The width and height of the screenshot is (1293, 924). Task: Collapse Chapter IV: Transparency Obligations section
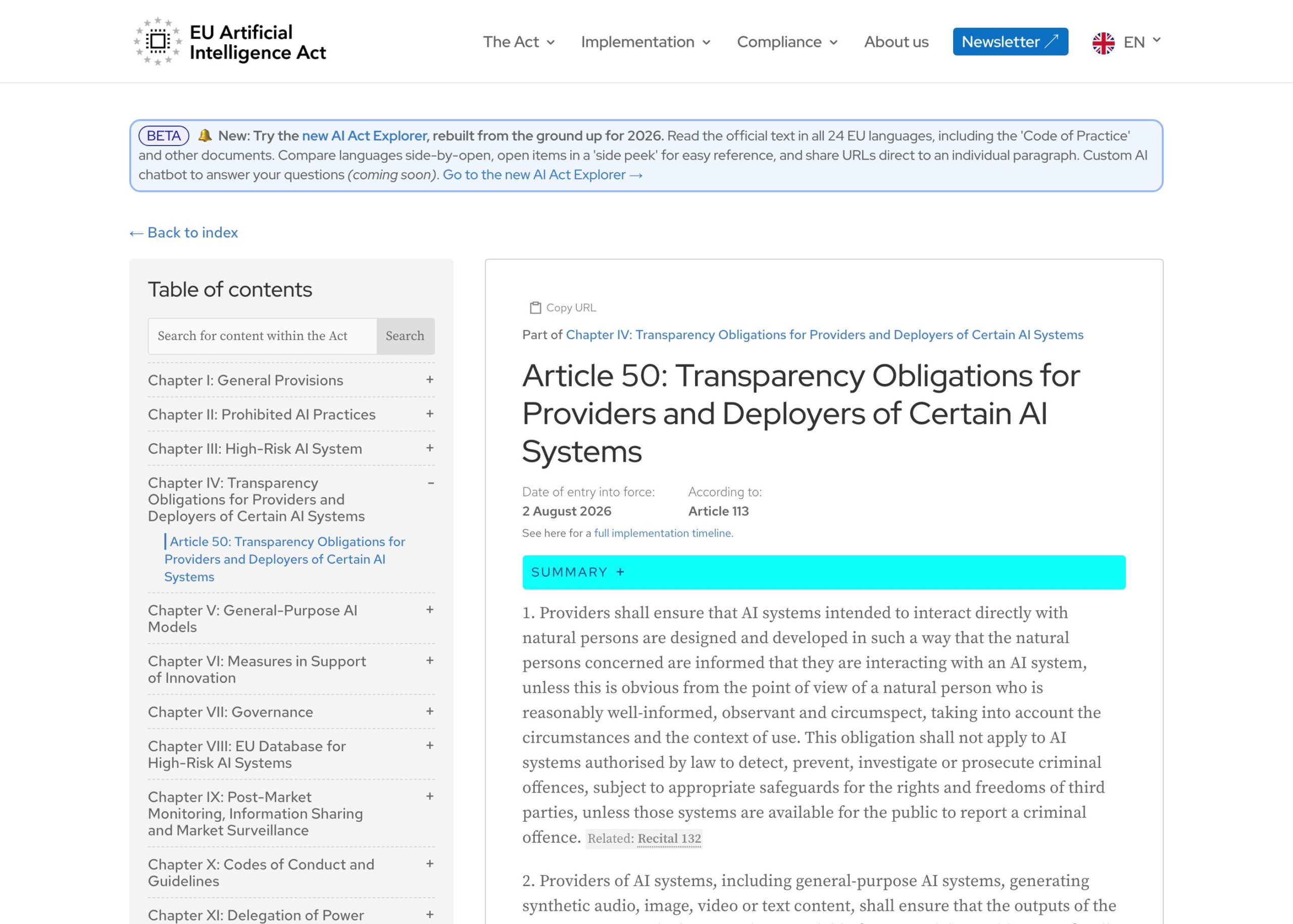coord(431,483)
